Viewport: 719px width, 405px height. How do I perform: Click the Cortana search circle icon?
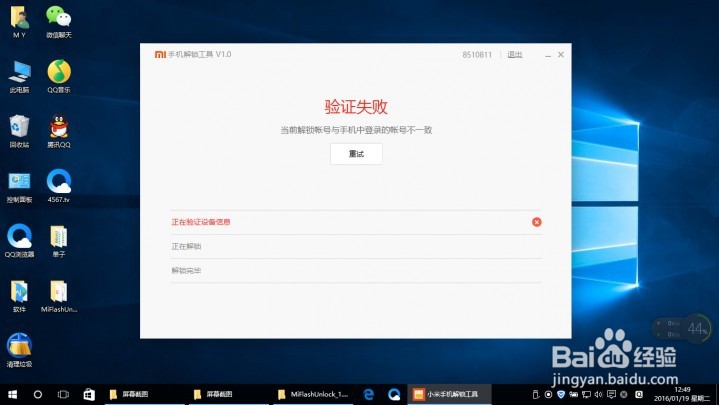pyautogui.click(x=38, y=394)
